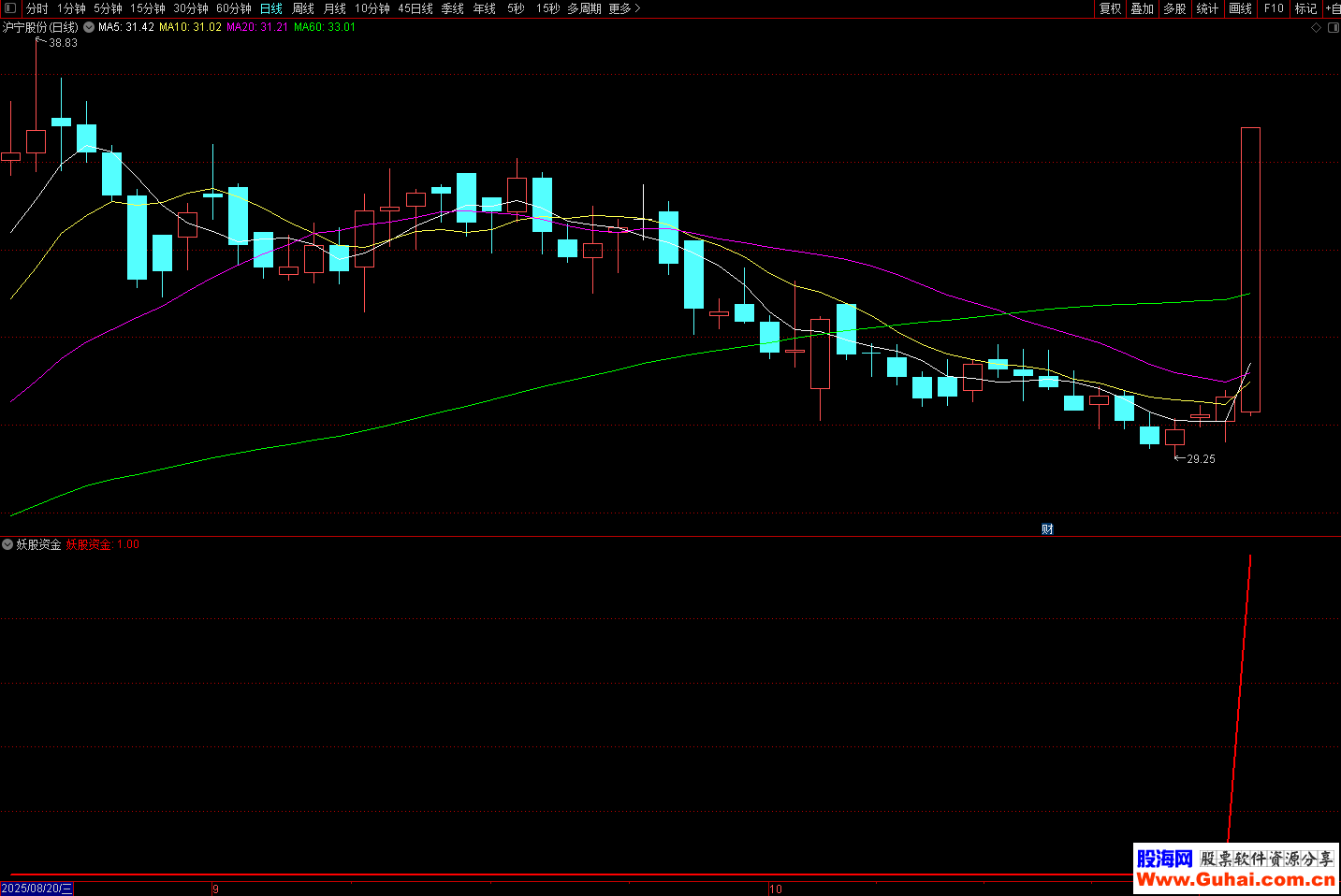Open the F10 company info
Image resolution: width=1341 pixels, height=896 pixels.
(x=1274, y=8)
